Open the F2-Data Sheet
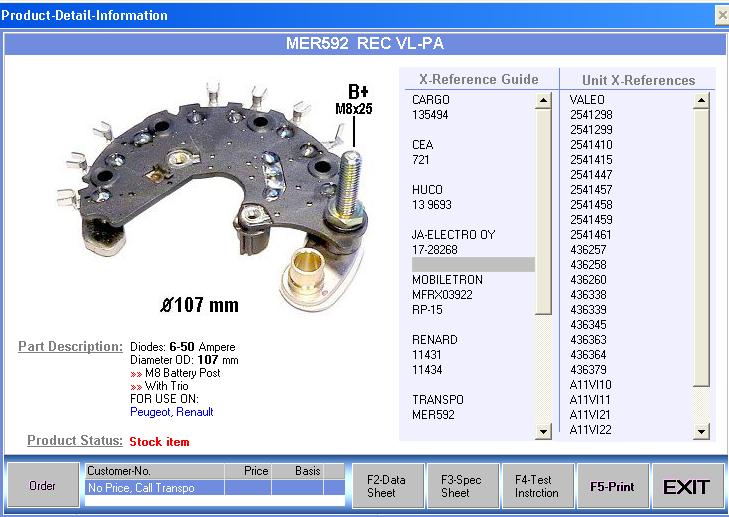729x517 pixels. point(387,486)
